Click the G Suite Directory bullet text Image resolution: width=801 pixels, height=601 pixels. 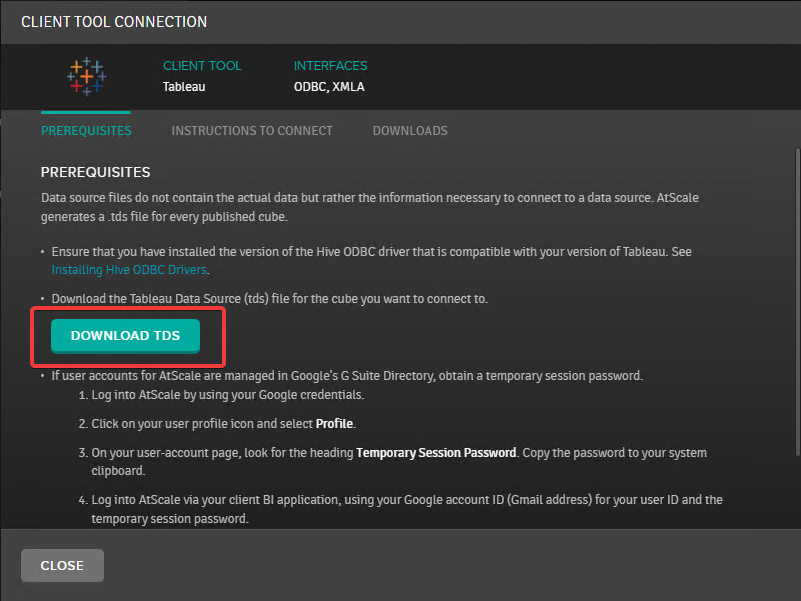347,376
